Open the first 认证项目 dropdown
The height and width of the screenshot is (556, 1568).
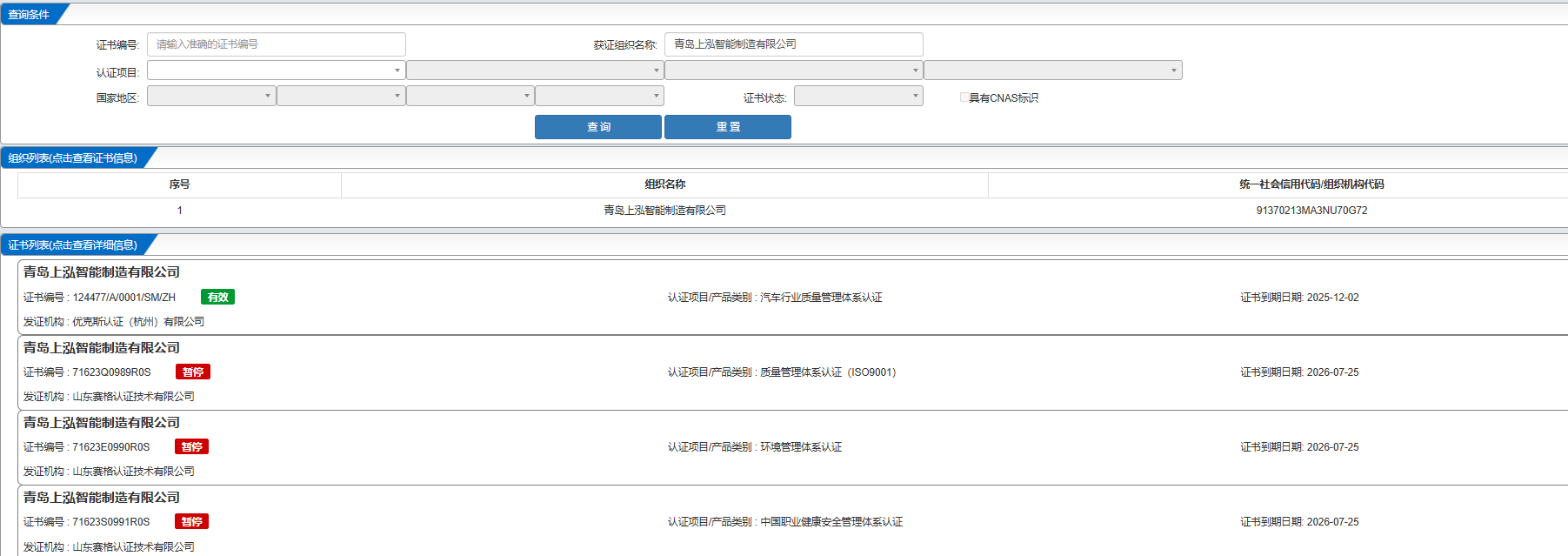point(277,70)
